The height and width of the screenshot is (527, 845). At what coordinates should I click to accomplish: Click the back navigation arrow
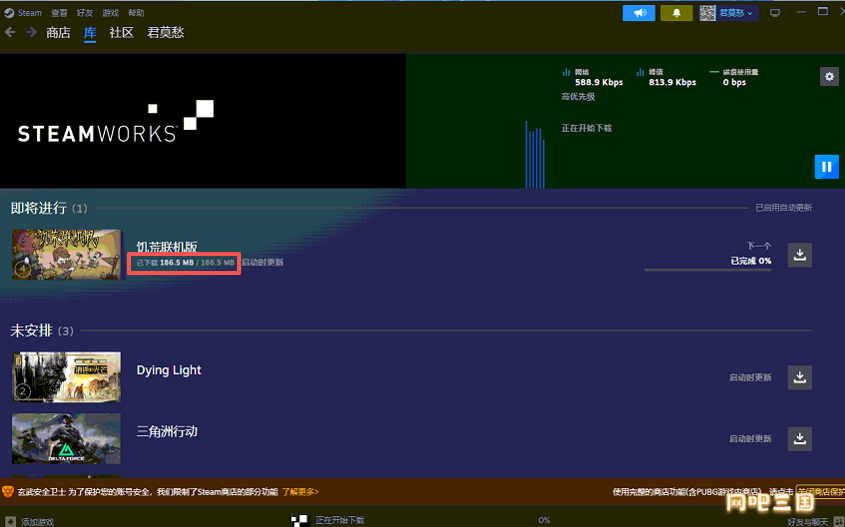10,32
